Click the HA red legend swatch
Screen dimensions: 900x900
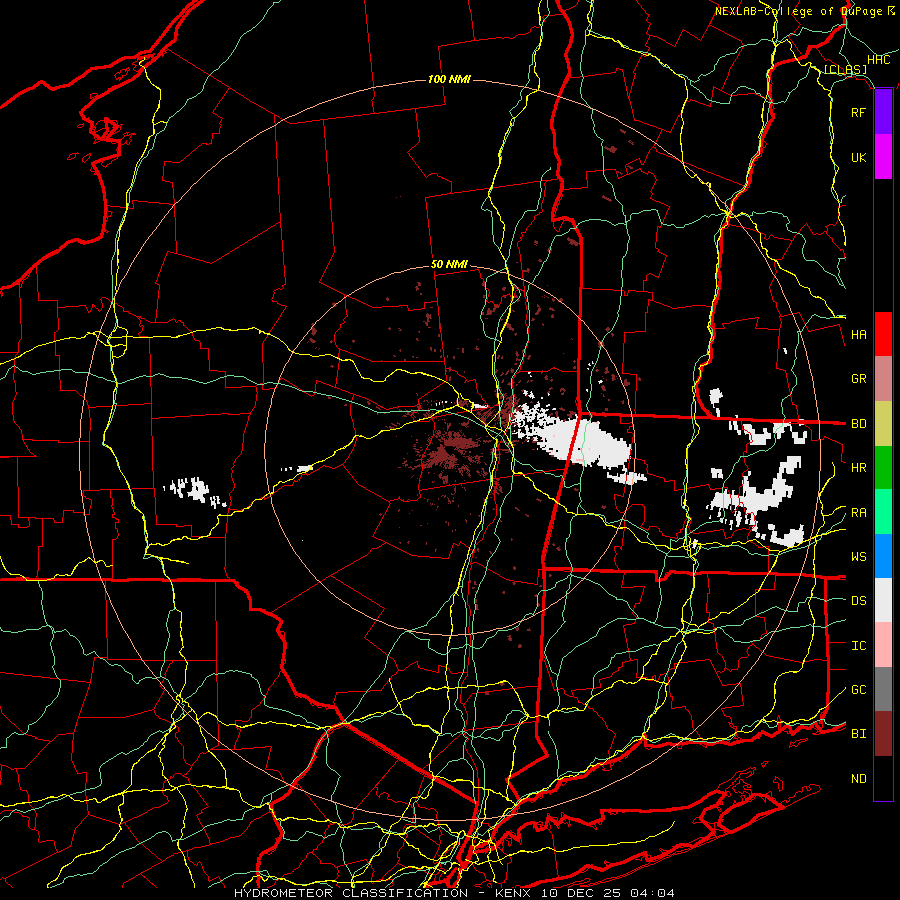point(883,334)
